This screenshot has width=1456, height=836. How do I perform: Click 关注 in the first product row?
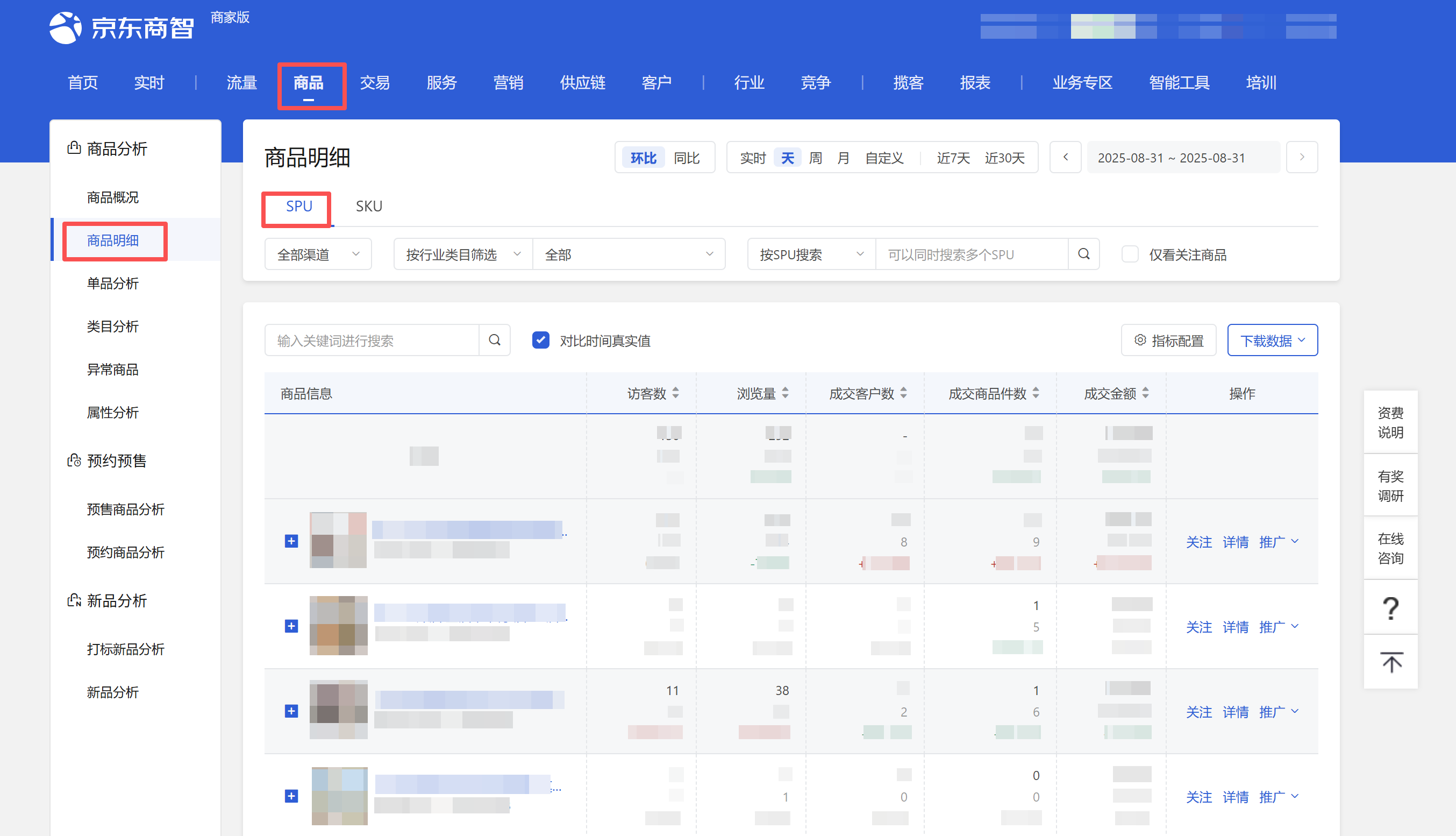point(1198,541)
